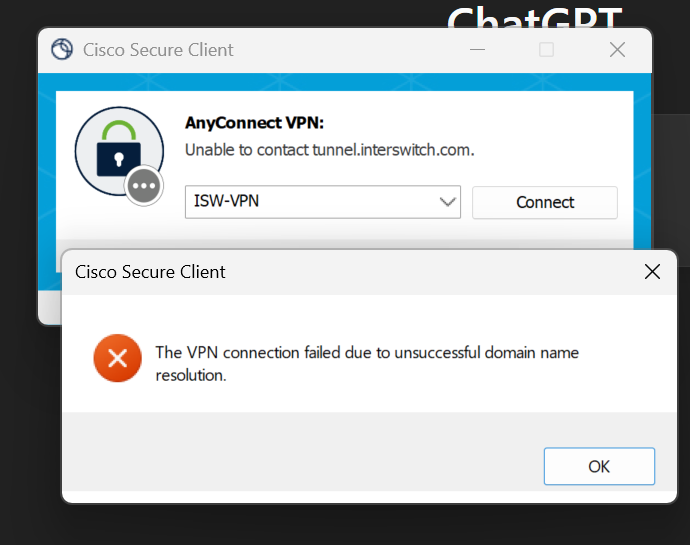This screenshot has height=545, width=690.
Task: Click the ISW-VPN text in combo box
Action: [227, 203]
